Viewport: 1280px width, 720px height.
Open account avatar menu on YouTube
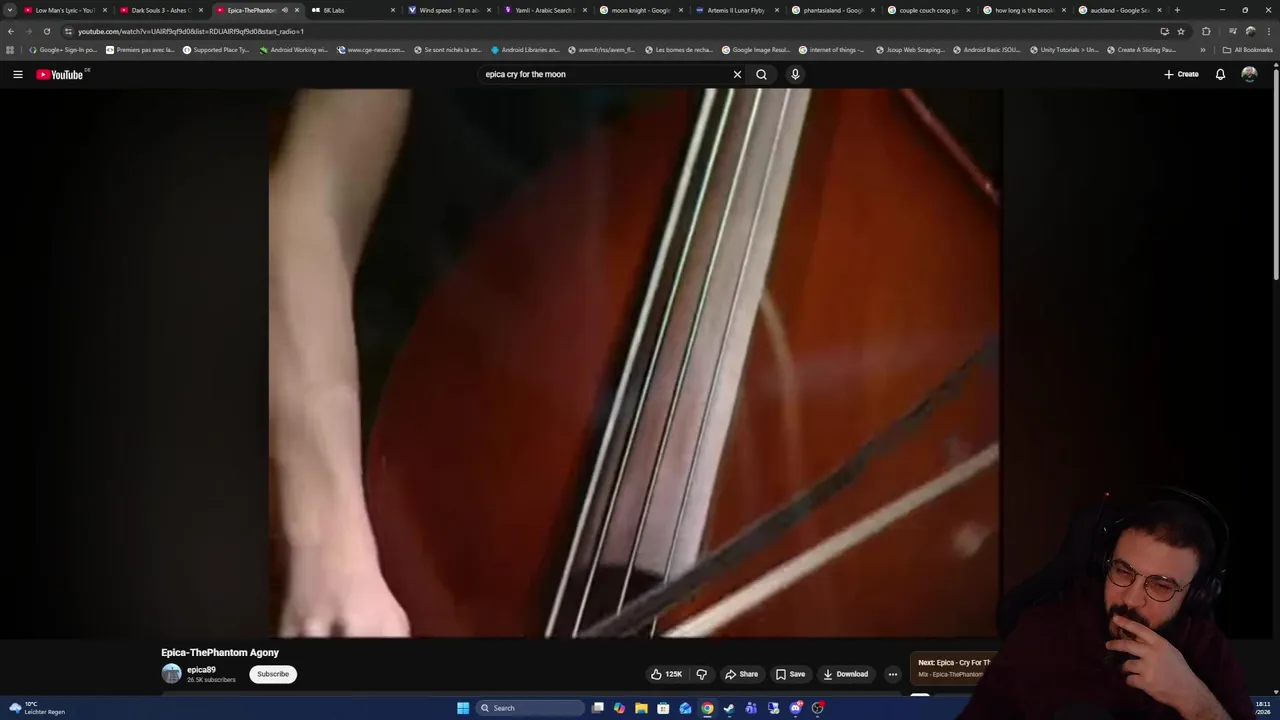(1249, 74)
